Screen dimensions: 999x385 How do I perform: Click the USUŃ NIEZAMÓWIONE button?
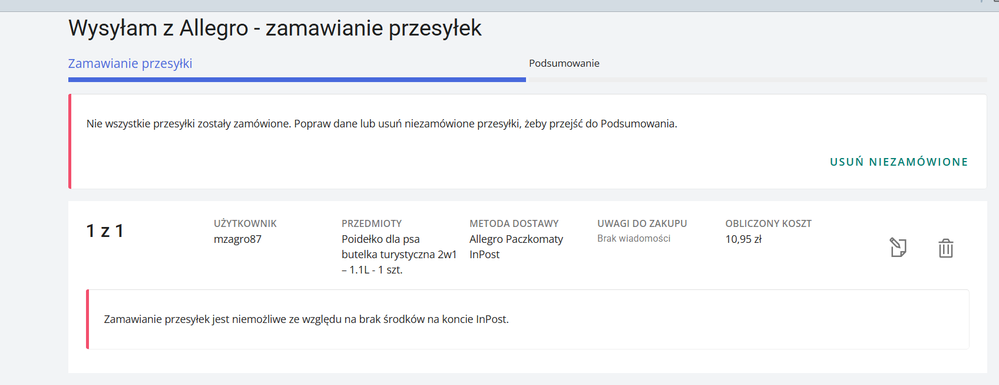tap(898, 162)
